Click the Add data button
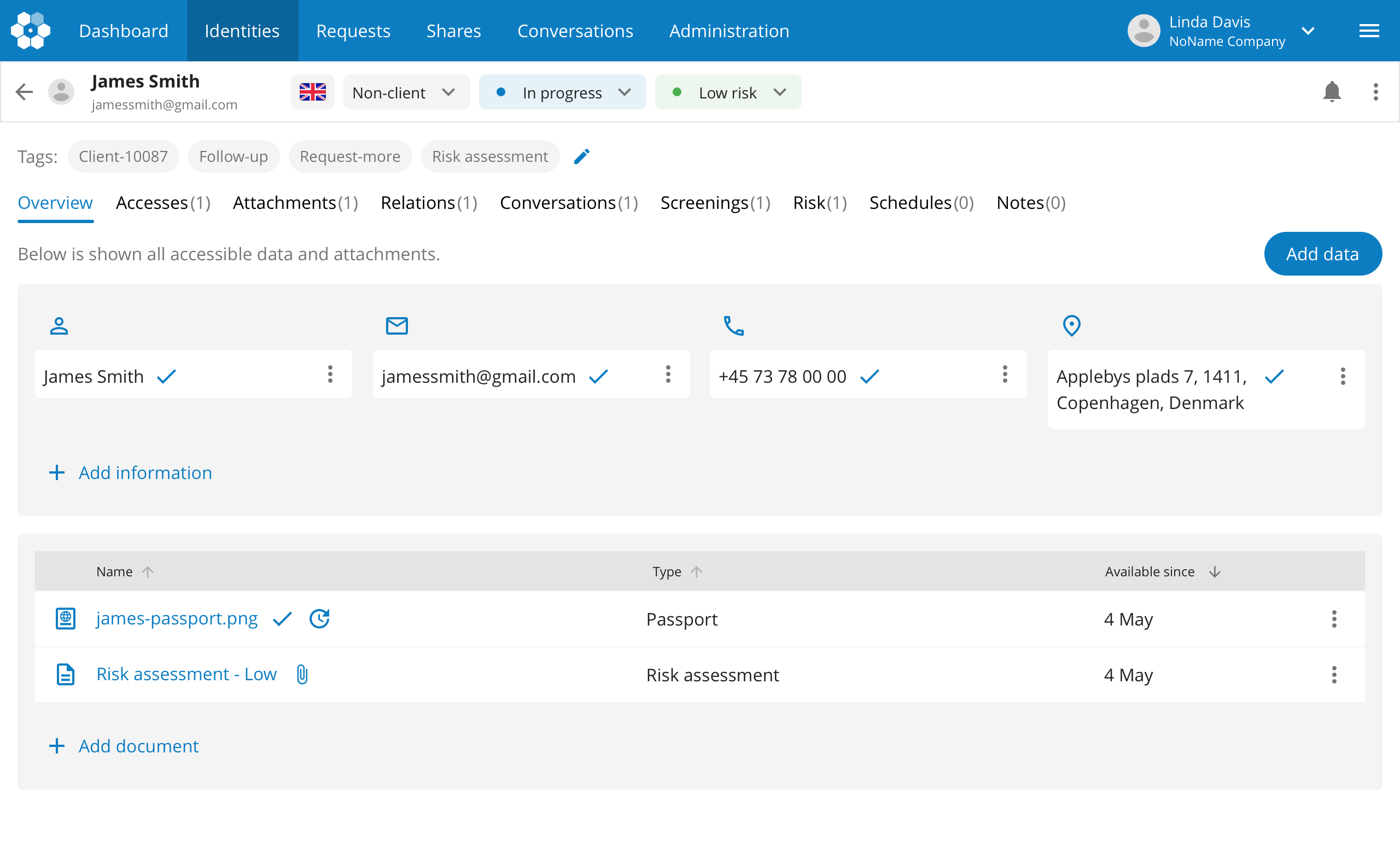Image resolution: width=1400 pixels, height=853 pixels. tap(1322, 254)
